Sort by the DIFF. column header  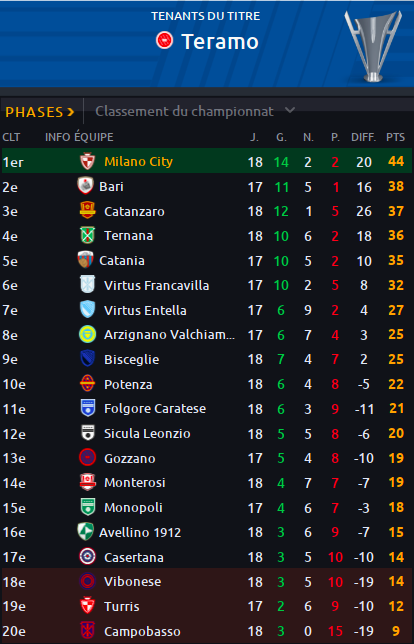click(x=363, y=137)
